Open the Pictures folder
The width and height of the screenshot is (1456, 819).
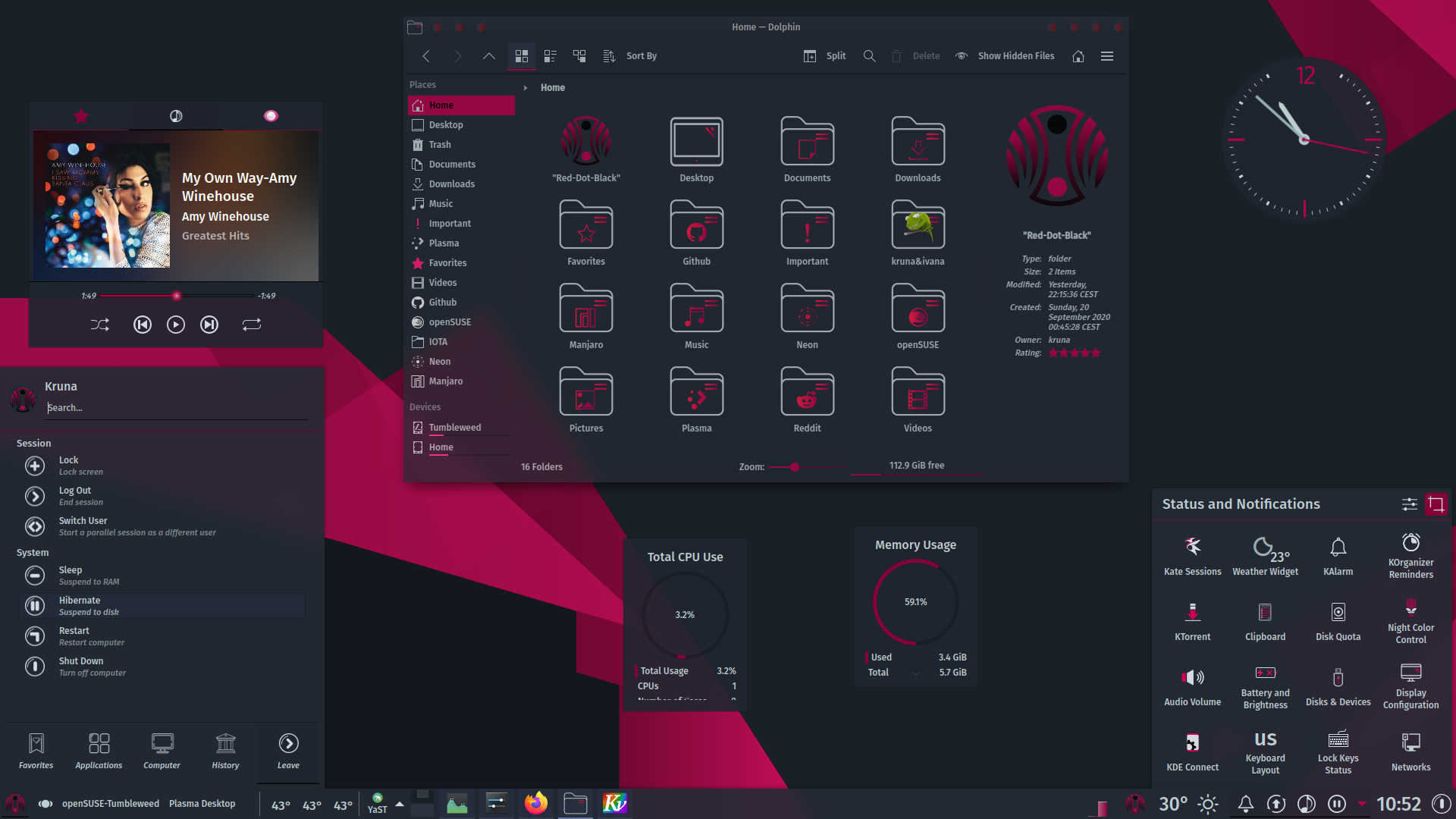[586, 400]
